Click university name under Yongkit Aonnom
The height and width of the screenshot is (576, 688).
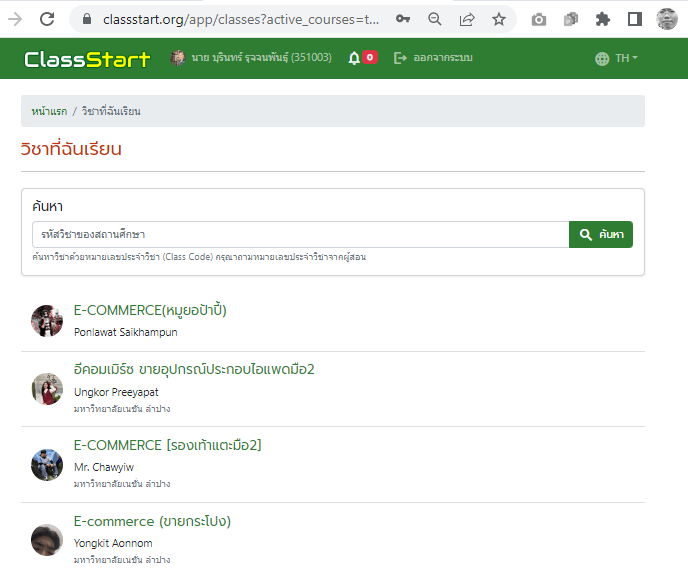[122, 560]
